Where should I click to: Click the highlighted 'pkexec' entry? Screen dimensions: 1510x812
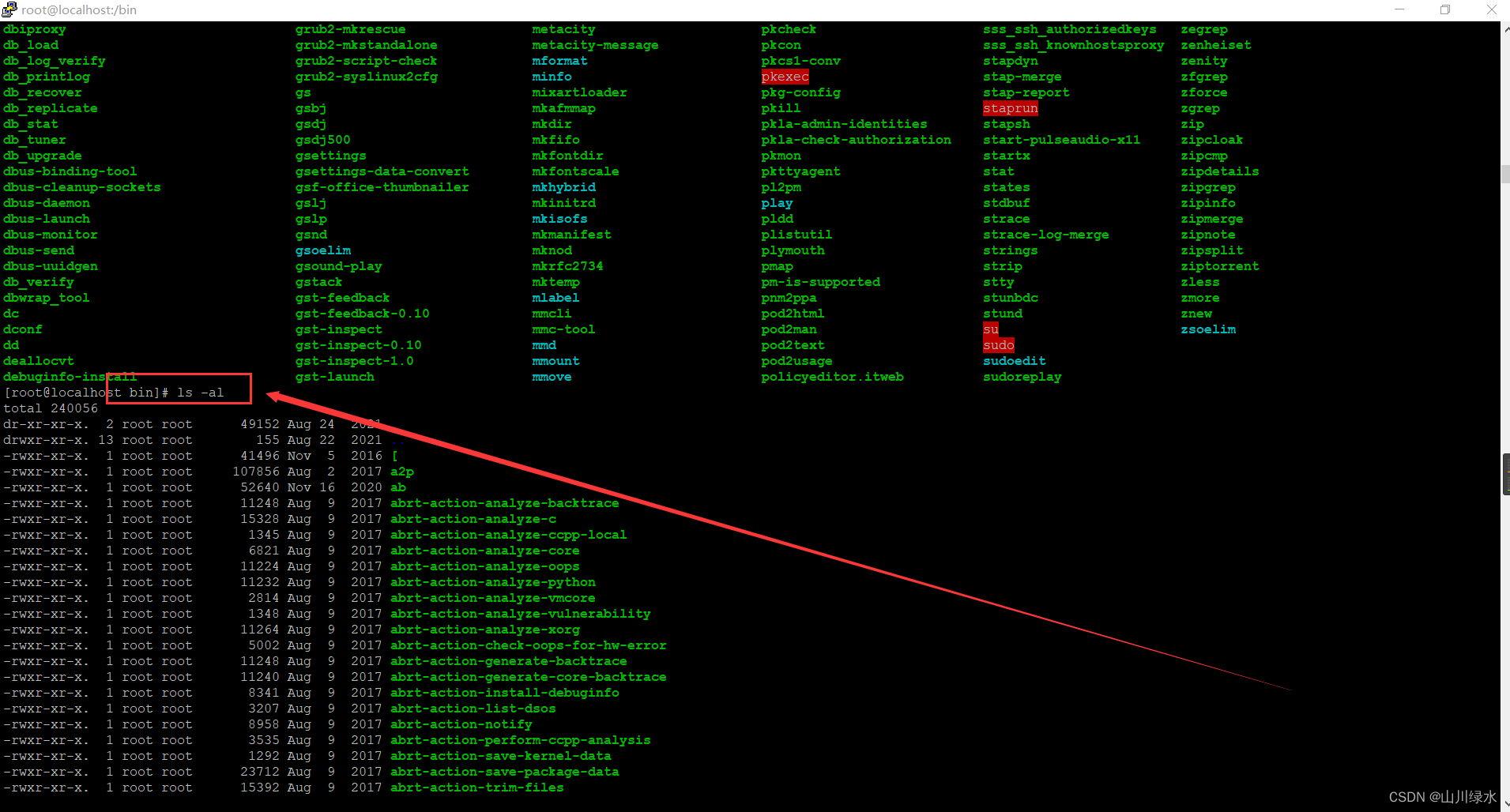(785, 77)
